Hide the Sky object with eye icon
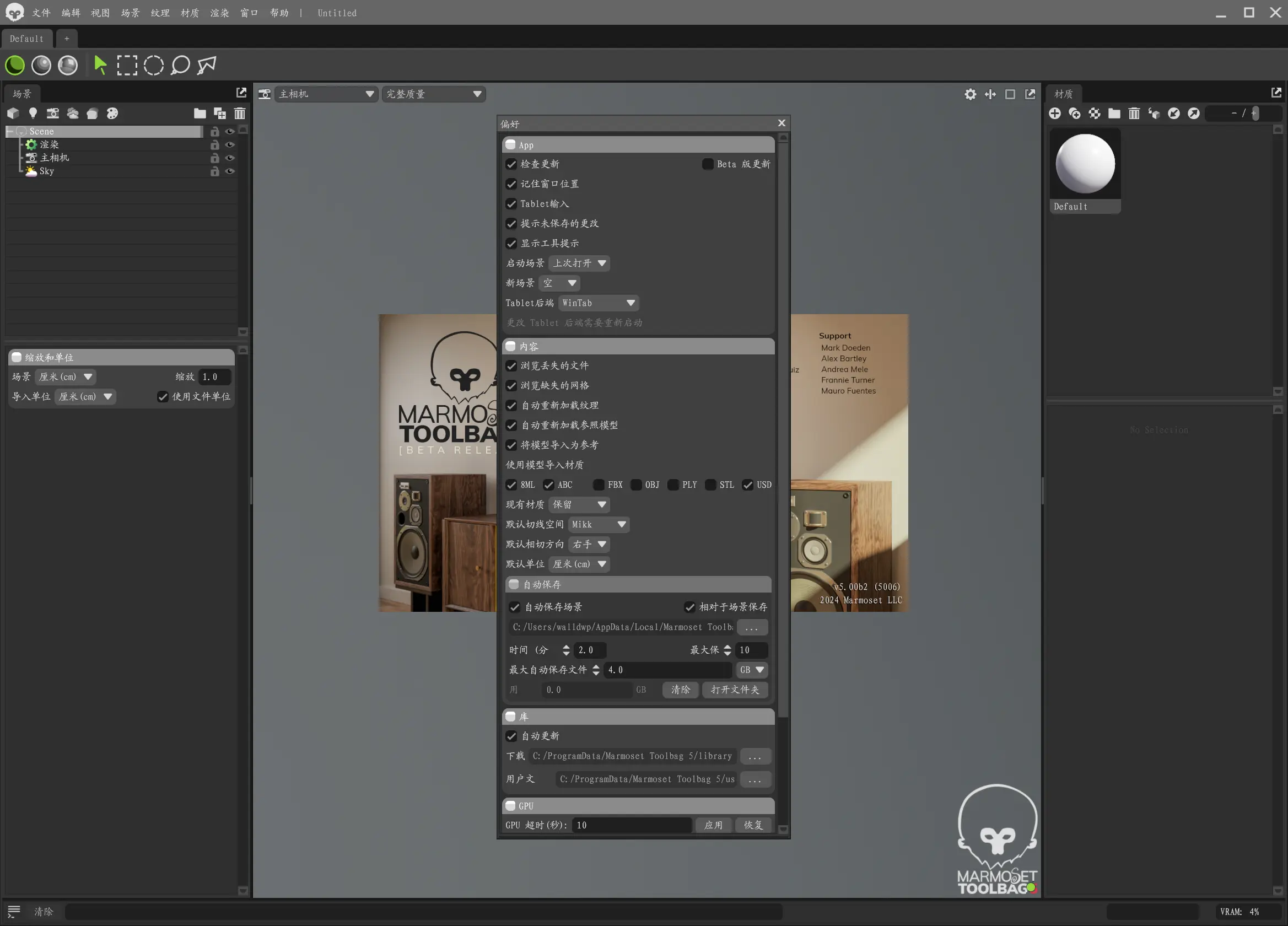Viewport: 1288px width, 926px height. point(230,171)
